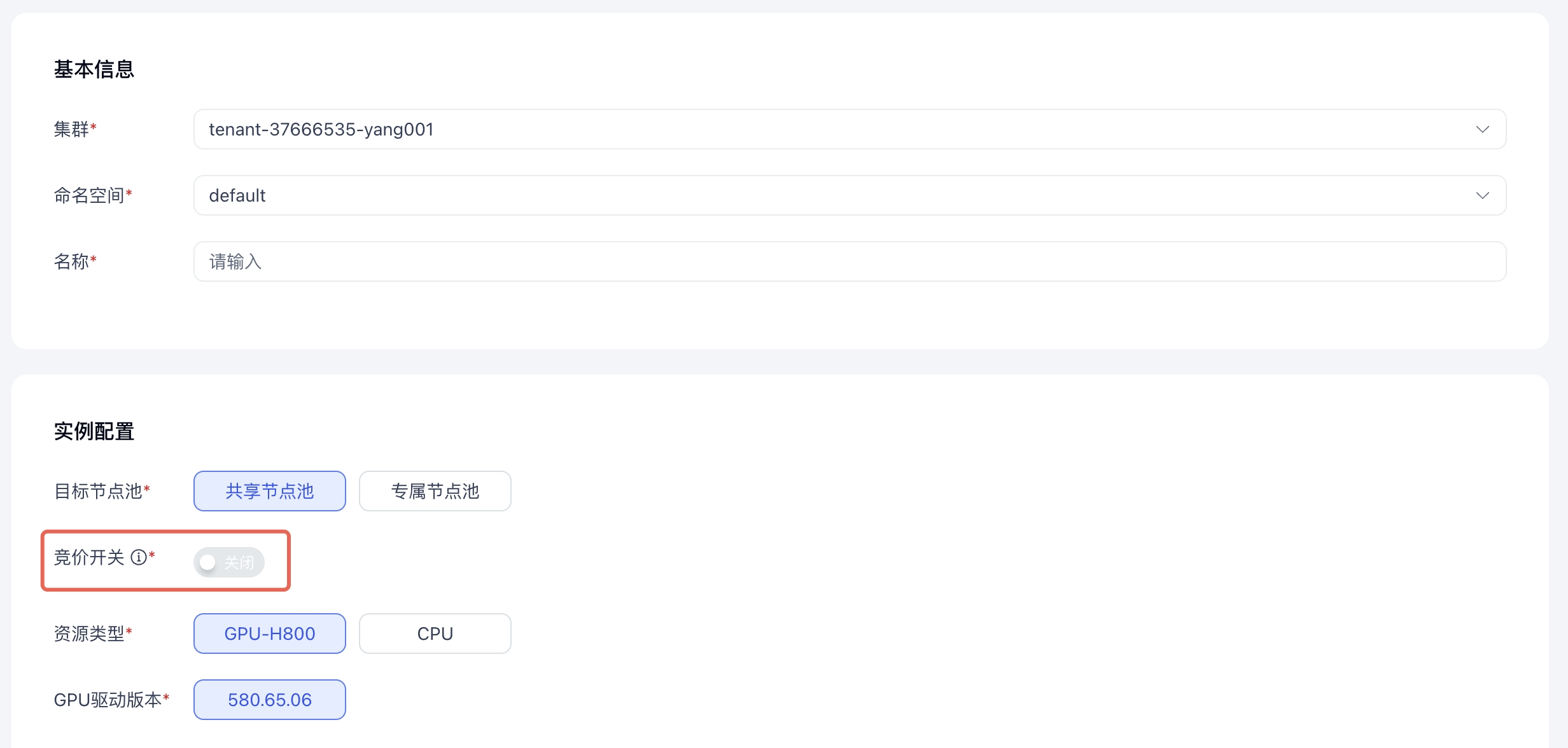The width and height of the screenshot is (1568, 748).
Task: Switch resource type to CPU
Action: [x=435, y=634]
